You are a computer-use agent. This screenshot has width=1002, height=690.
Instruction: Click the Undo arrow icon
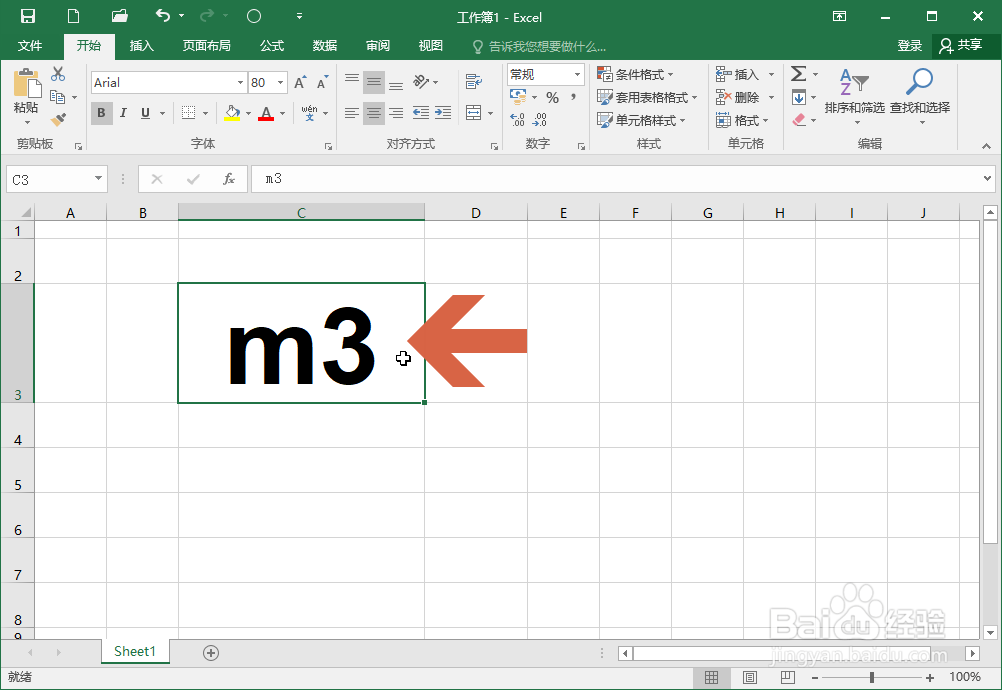[x=165, y=15]
